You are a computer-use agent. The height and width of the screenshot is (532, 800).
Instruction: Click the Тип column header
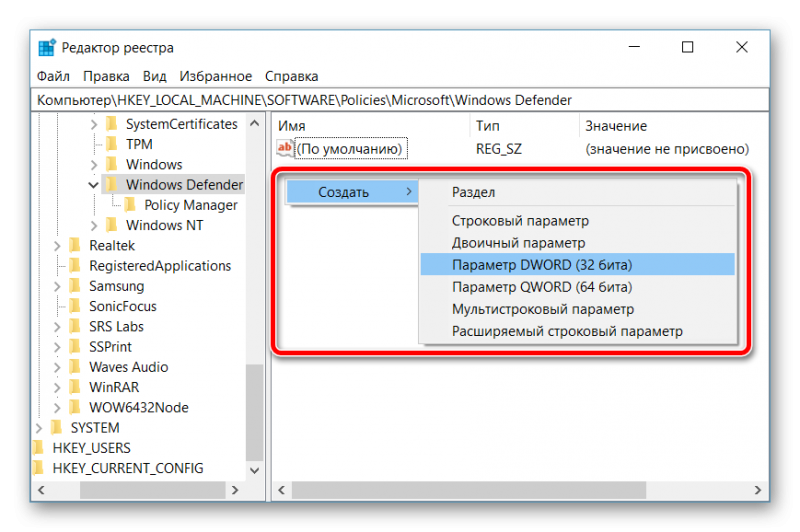[524, 125]
